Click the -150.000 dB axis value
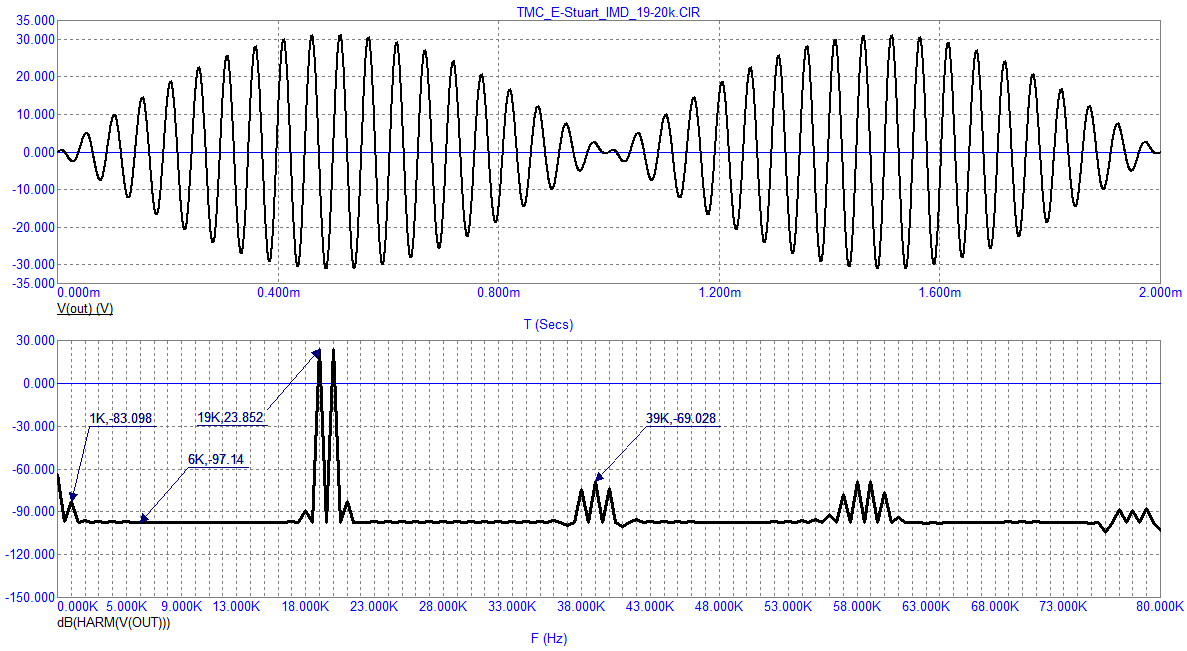1187x651 pixels. tap(30, 597)
